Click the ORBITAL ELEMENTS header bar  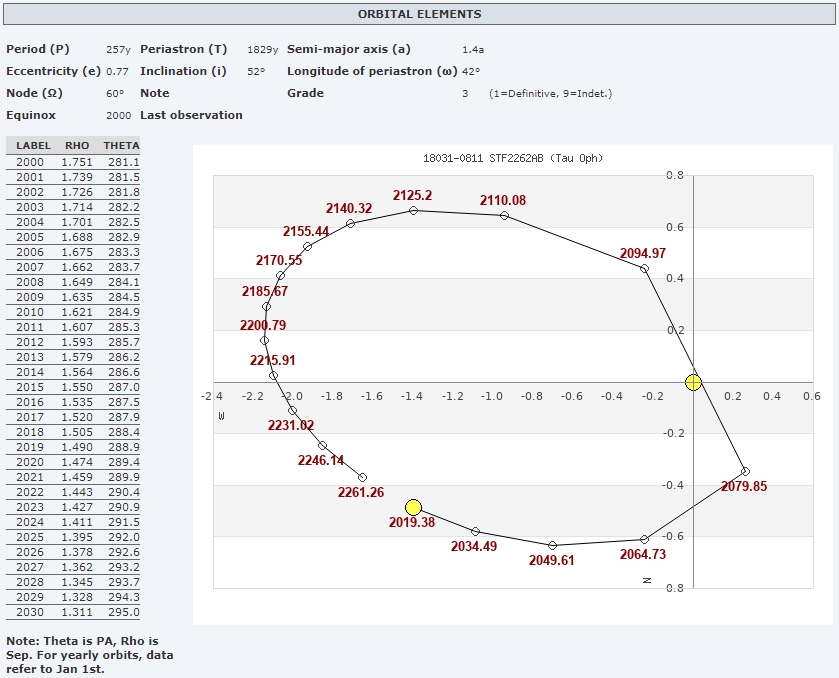click(419, 14)
